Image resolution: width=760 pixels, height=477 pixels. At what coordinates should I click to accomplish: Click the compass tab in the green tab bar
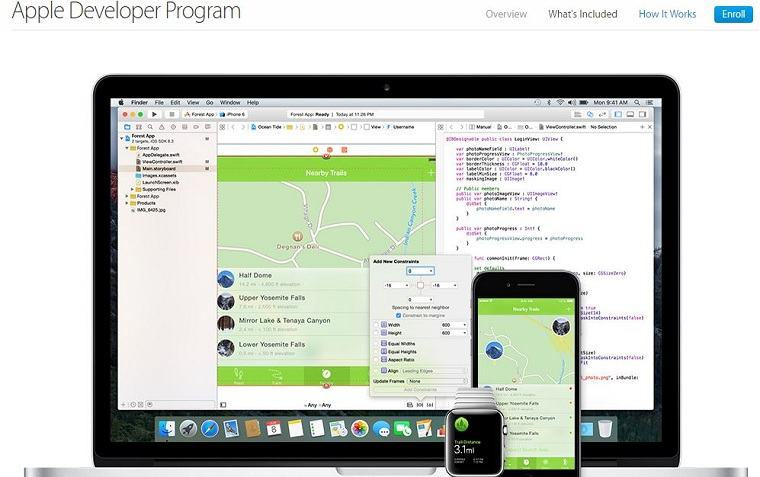(326, 375)
